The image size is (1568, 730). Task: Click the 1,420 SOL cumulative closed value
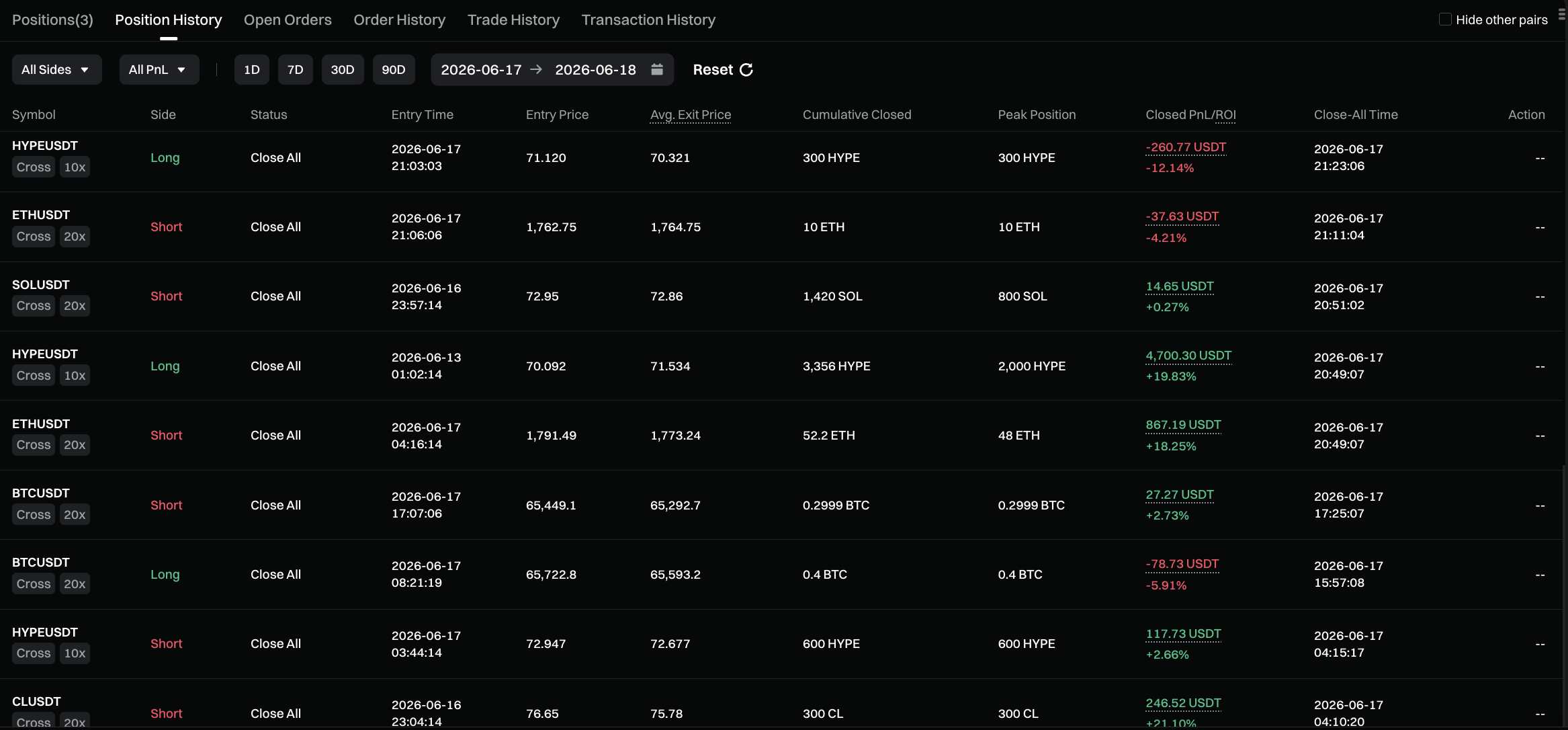832,296
